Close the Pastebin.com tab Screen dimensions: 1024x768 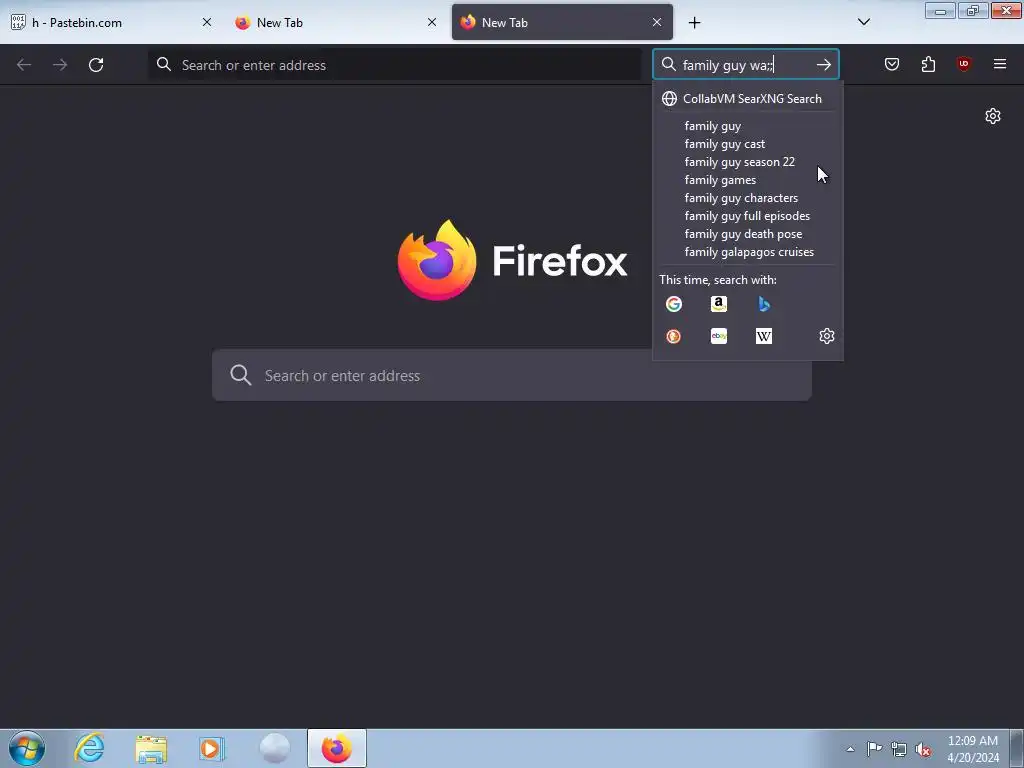pyautogui.click(x=207, y=22)
